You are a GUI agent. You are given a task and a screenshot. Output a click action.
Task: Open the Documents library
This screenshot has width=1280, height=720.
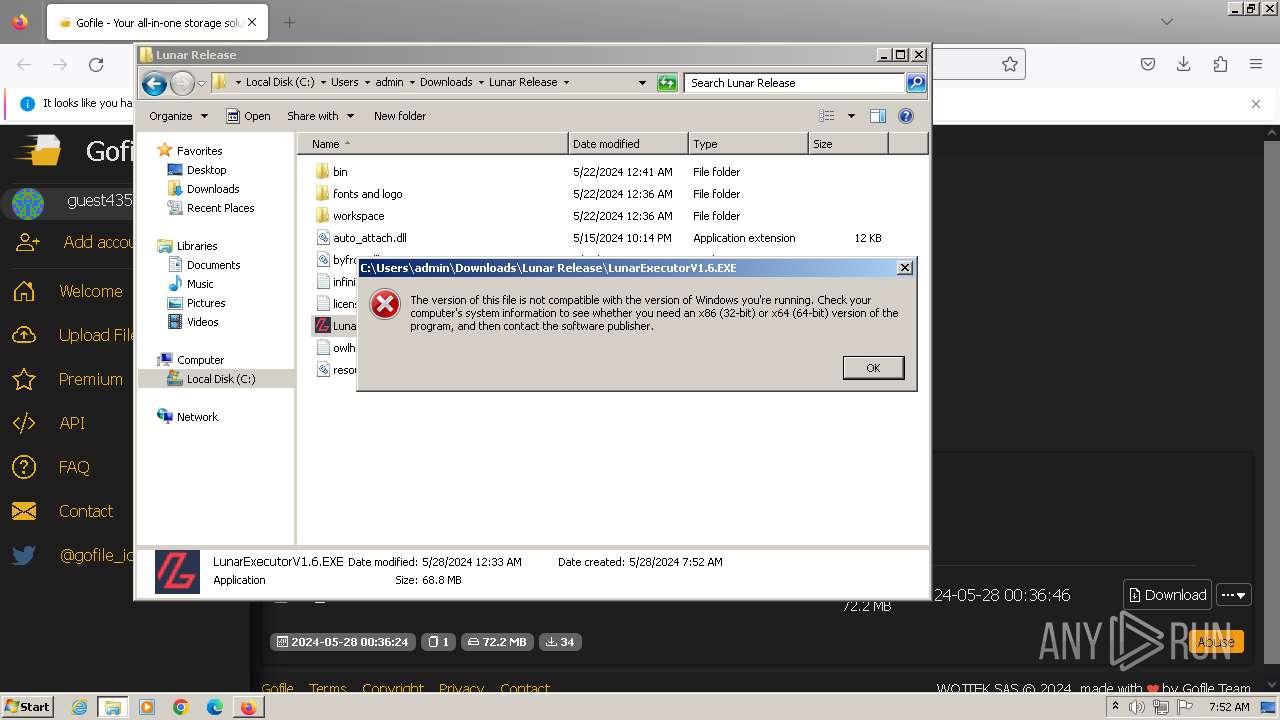click(213, 265)
